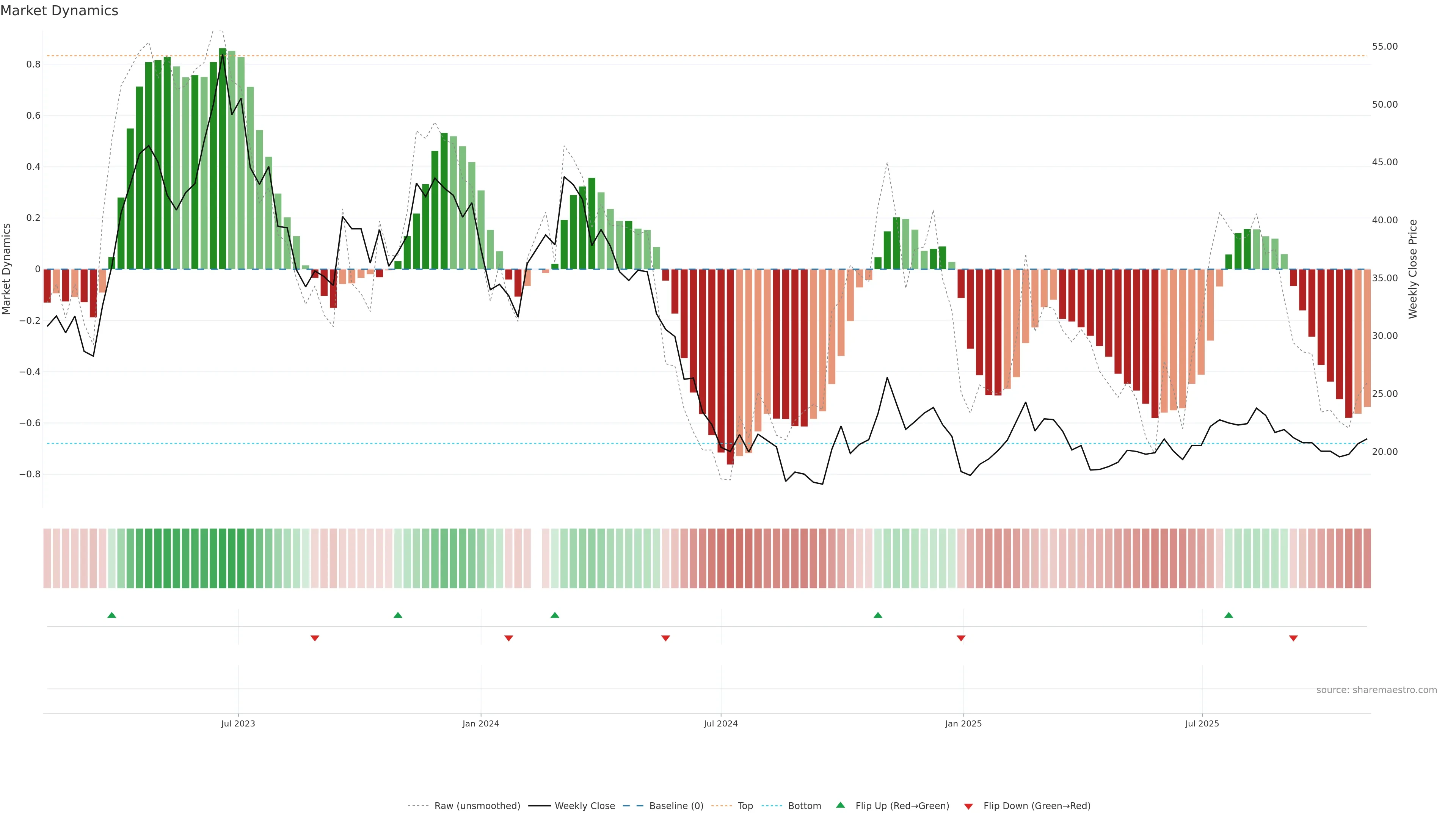Click the Flip Up (Red→Green) legend item
1456x819 pixels.
(902, 806)
